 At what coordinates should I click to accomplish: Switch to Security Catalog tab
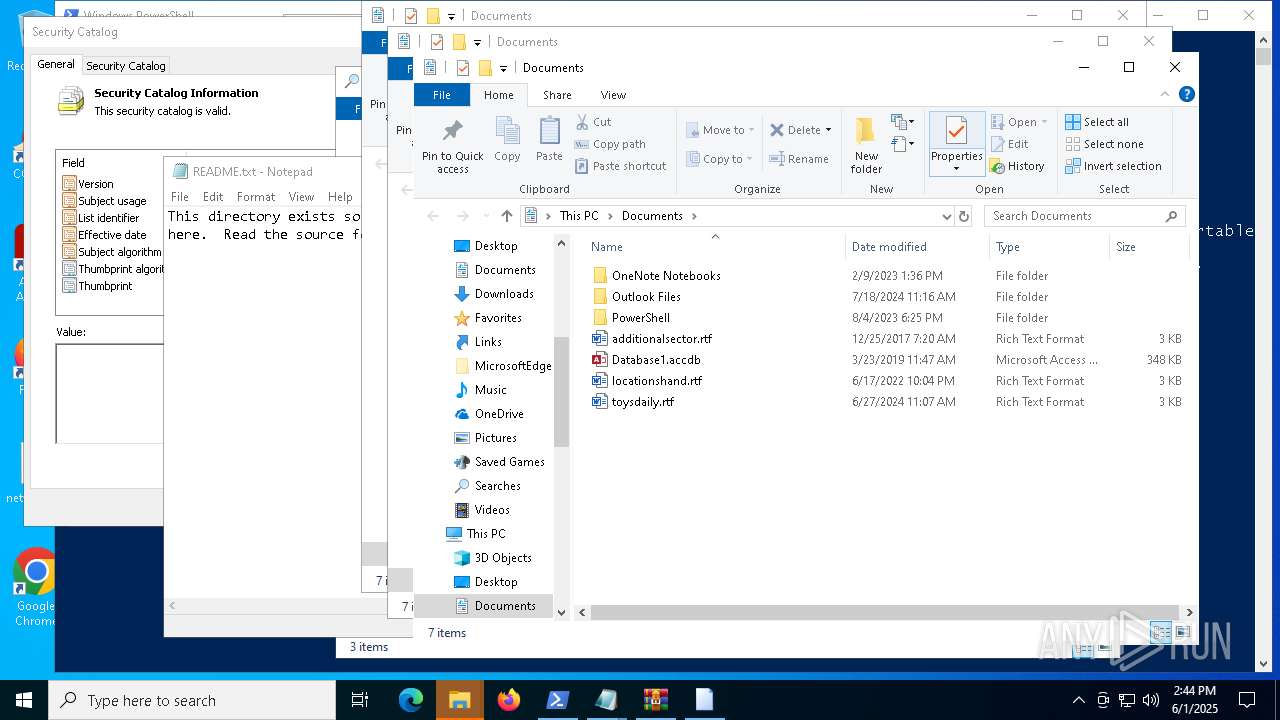(x=126, y=66)
